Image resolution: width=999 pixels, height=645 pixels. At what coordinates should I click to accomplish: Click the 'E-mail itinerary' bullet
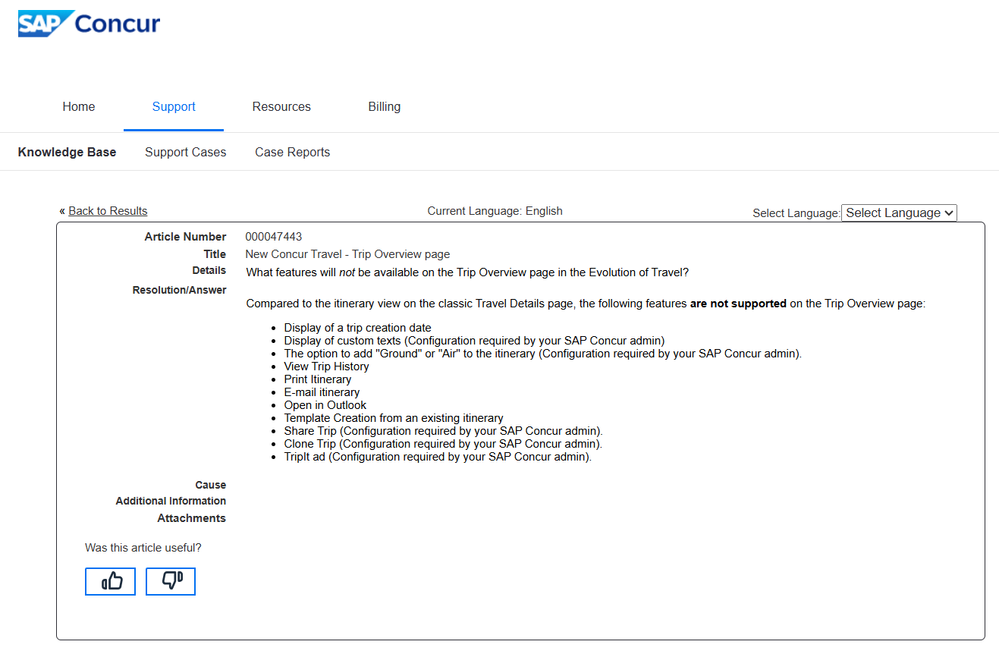322,392
